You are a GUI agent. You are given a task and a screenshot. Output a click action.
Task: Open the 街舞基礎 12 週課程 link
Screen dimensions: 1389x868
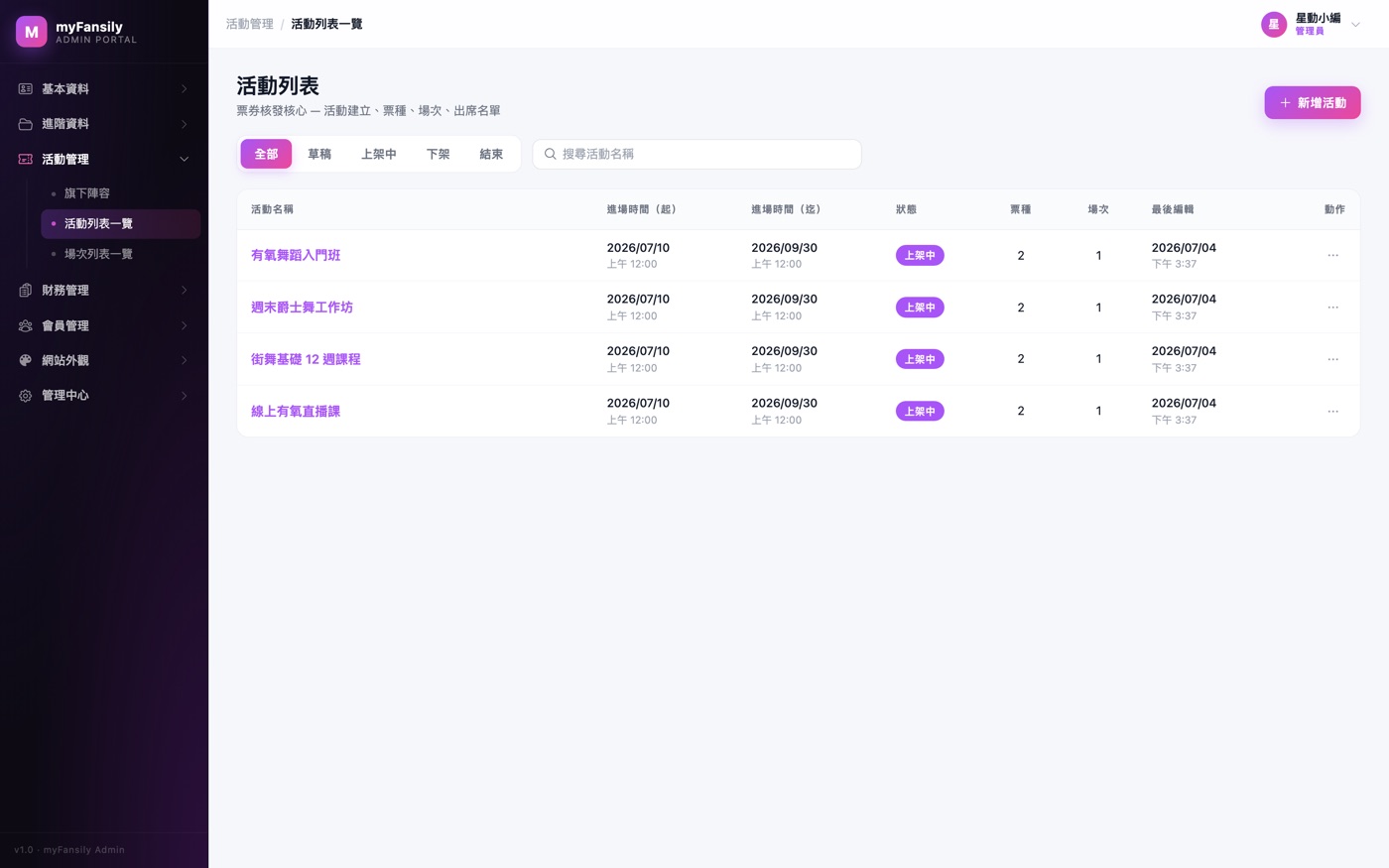pos(306,359)
